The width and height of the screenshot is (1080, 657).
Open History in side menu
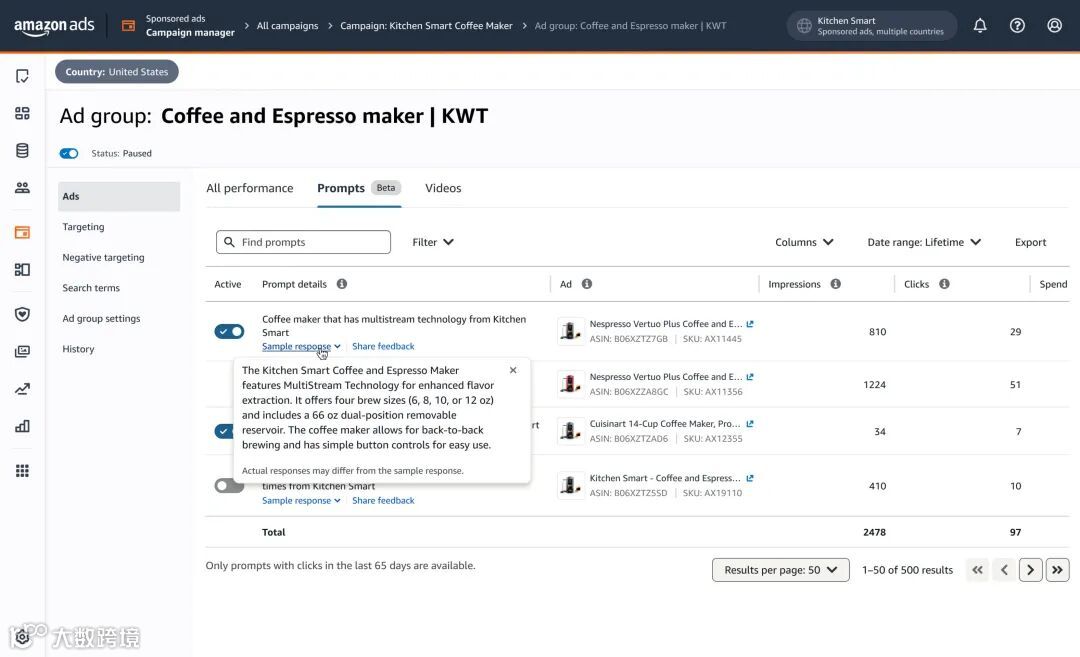coord(78,349)
